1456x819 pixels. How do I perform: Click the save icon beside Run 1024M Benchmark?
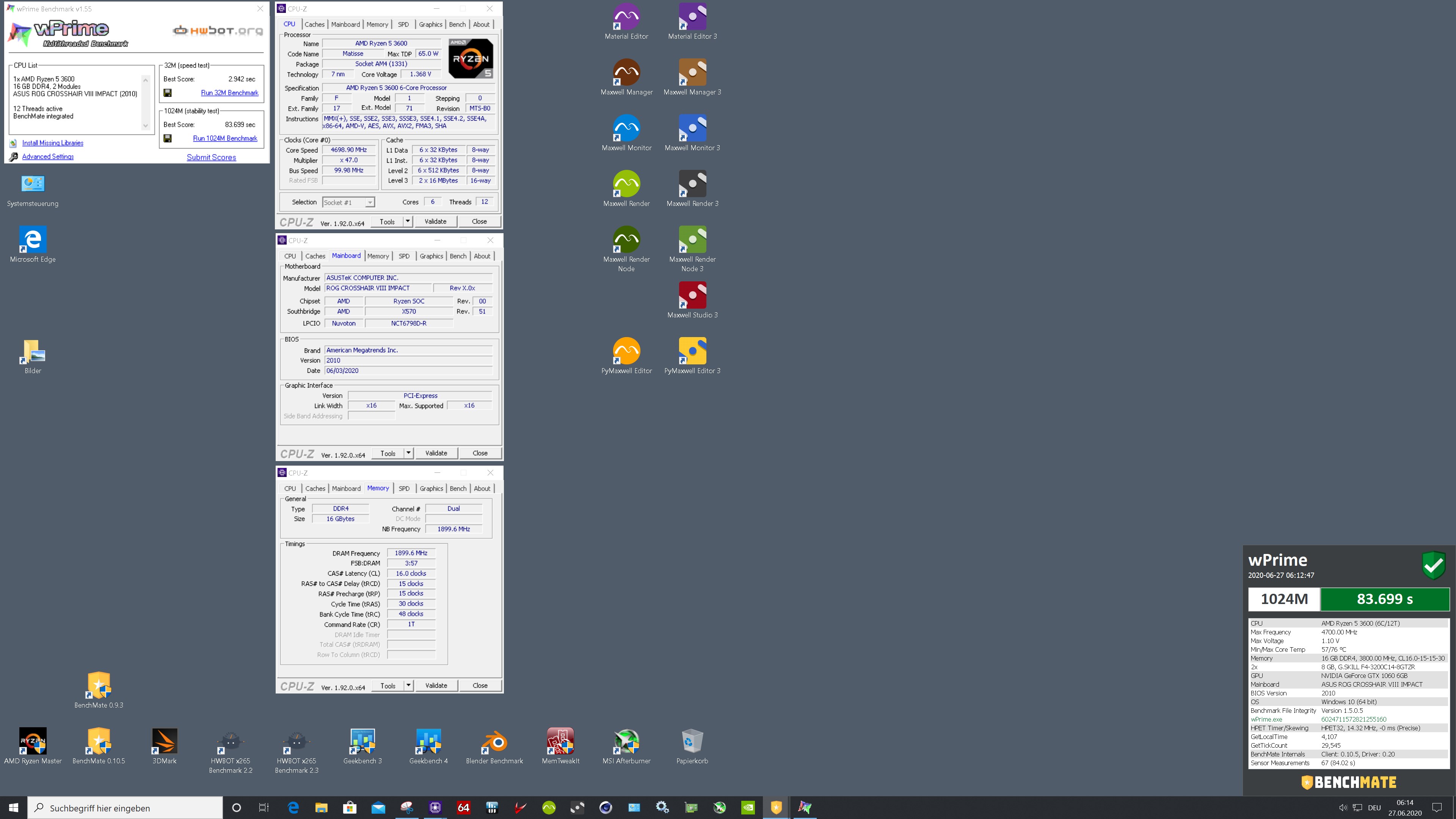(167, 138)
